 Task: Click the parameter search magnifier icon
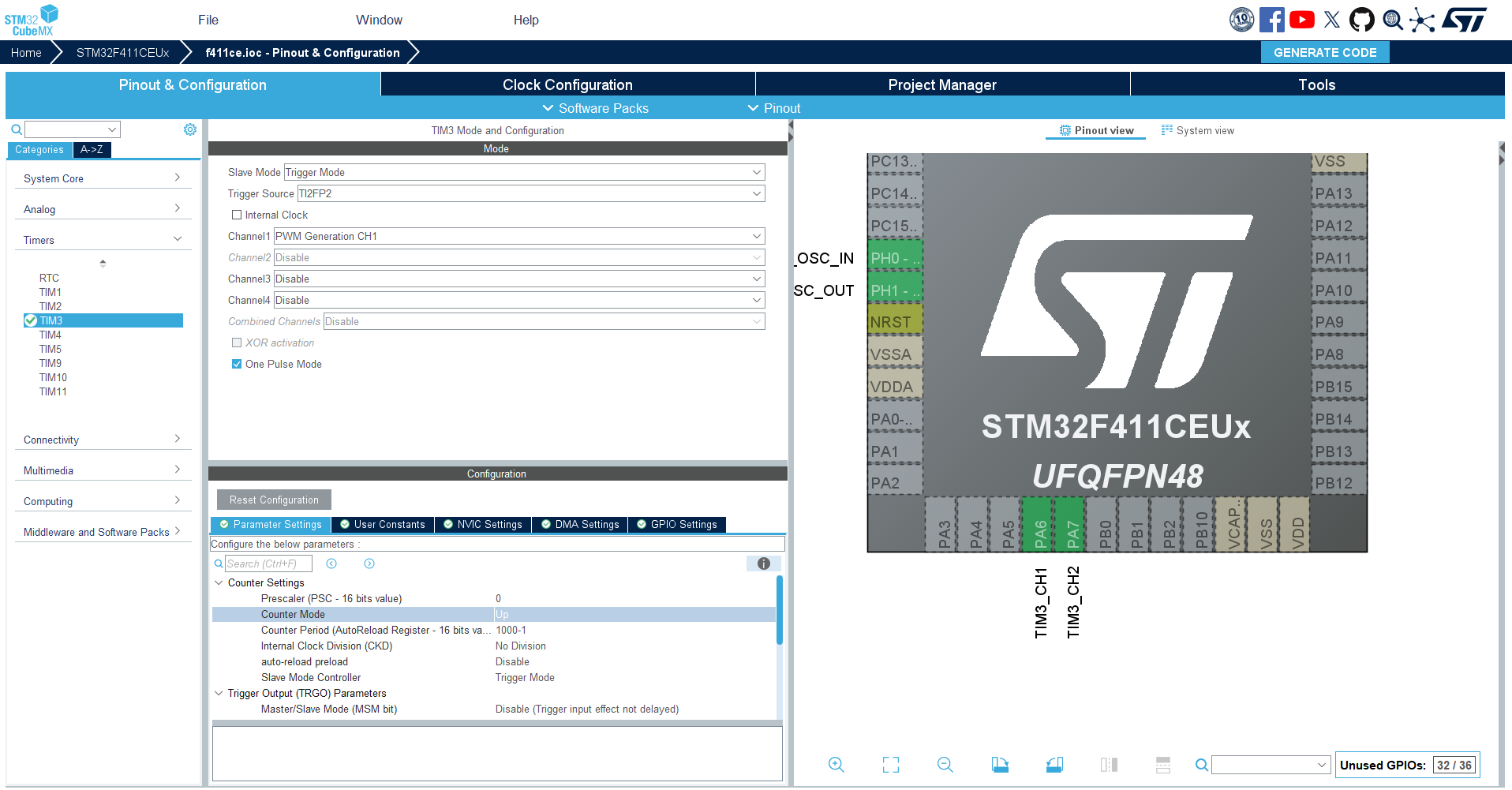tap(219, 563)
